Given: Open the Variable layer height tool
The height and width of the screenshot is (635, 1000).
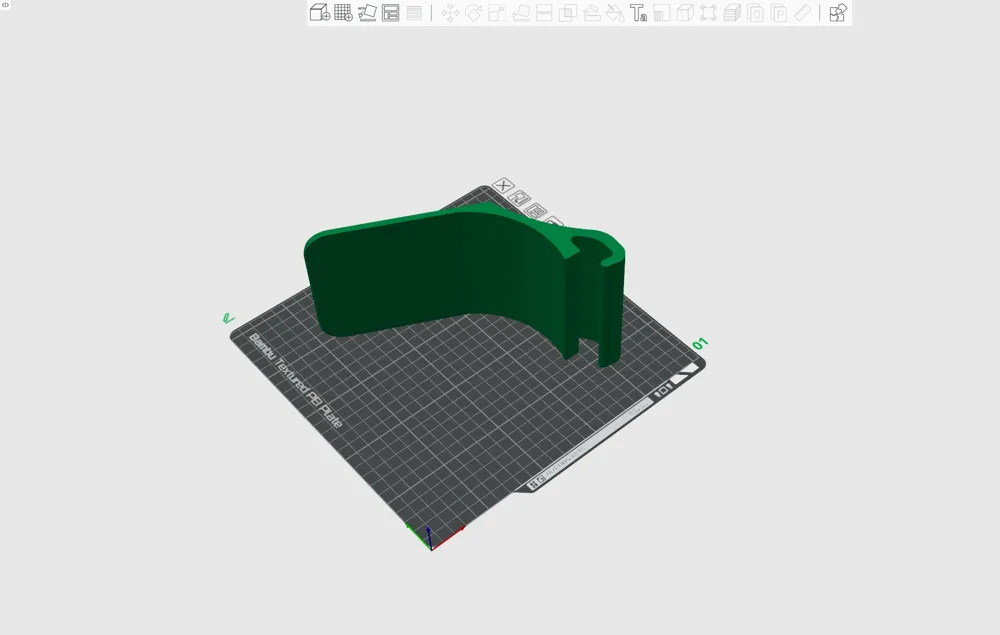Looking at the screenshot, I should 414,13.
